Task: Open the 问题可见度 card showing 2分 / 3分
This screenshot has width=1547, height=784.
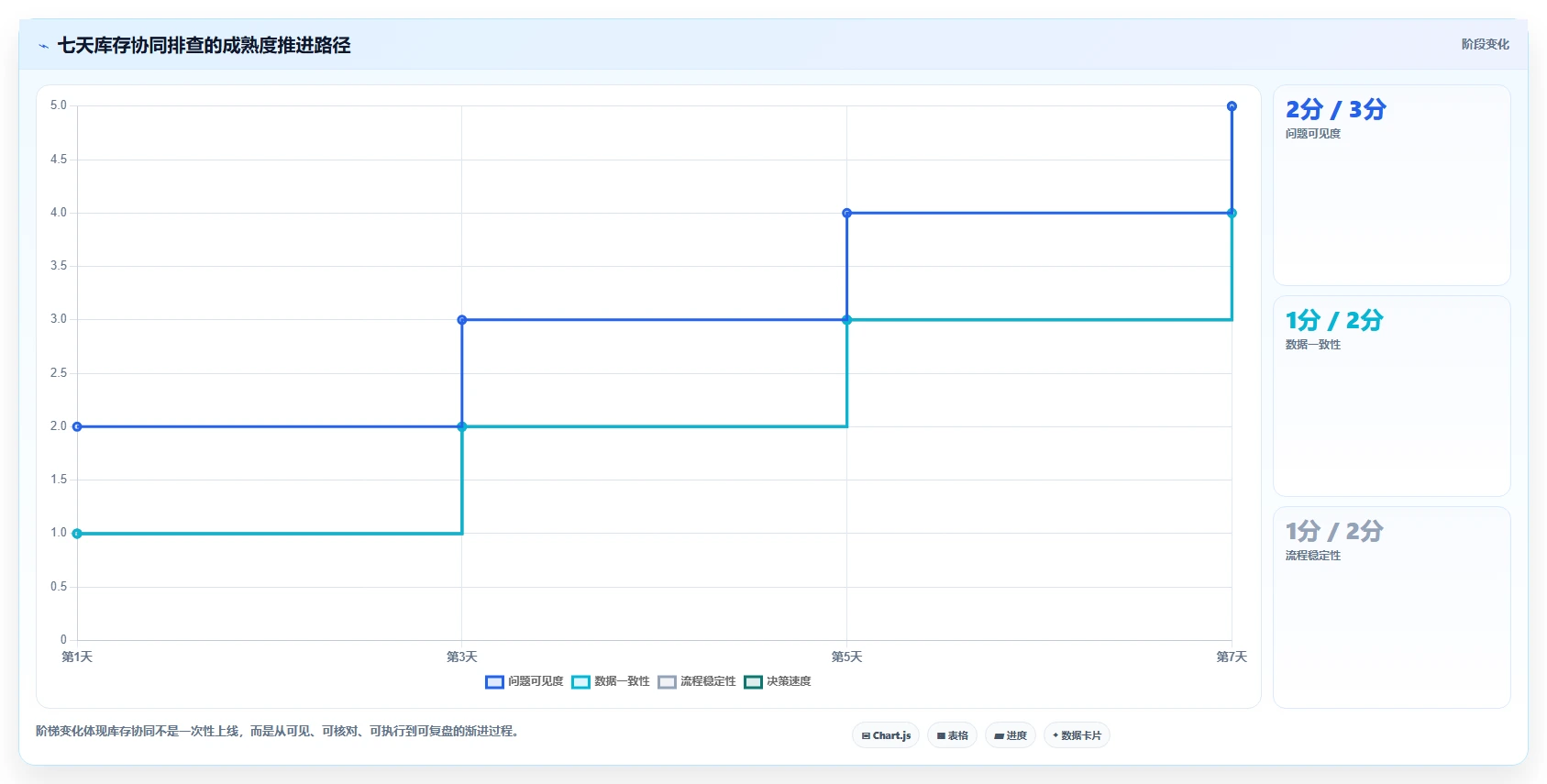Action: (x=1391, y=185)
